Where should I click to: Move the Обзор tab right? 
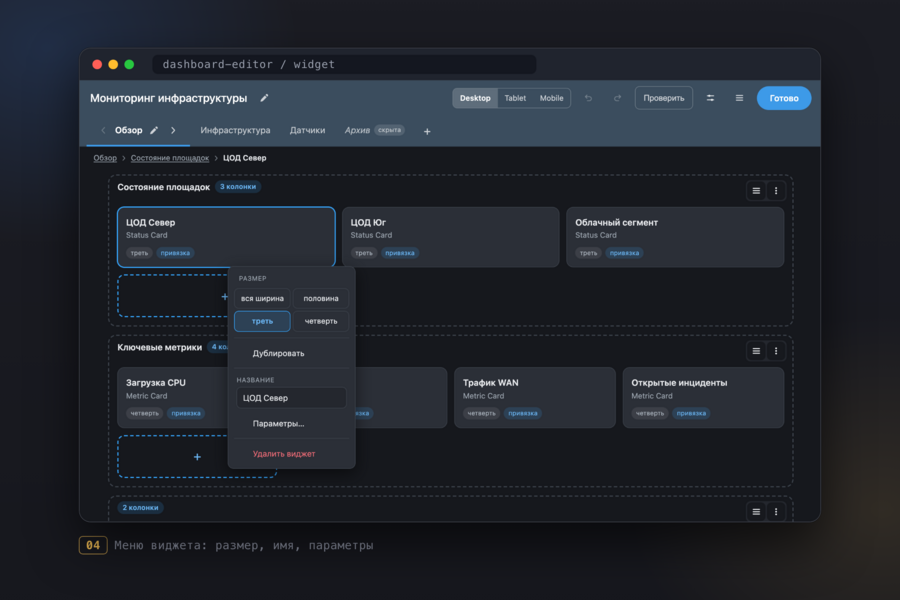point(173,130)
